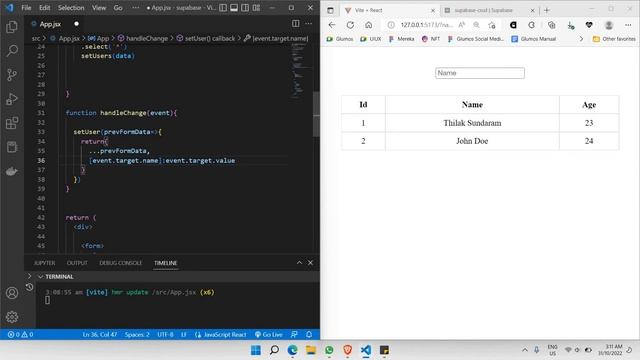Open the File menu
The image size is (640, 360).
pyautogui.click(x=26, y=8)
